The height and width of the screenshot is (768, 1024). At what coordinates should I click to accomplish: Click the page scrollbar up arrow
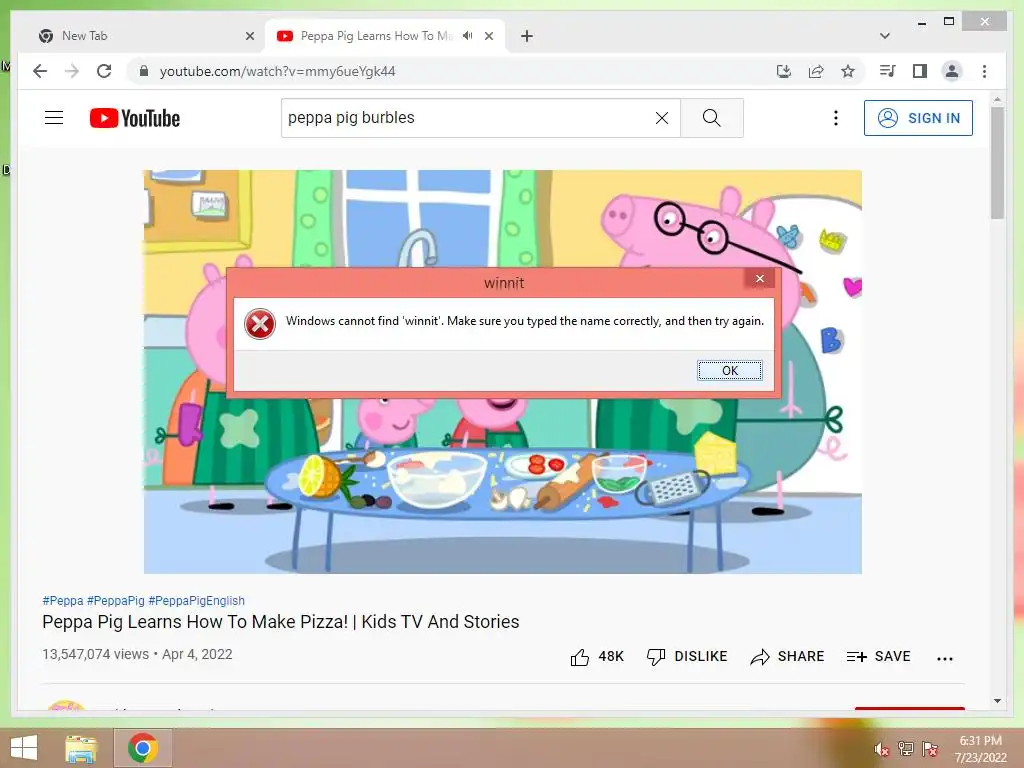point(997,100)
